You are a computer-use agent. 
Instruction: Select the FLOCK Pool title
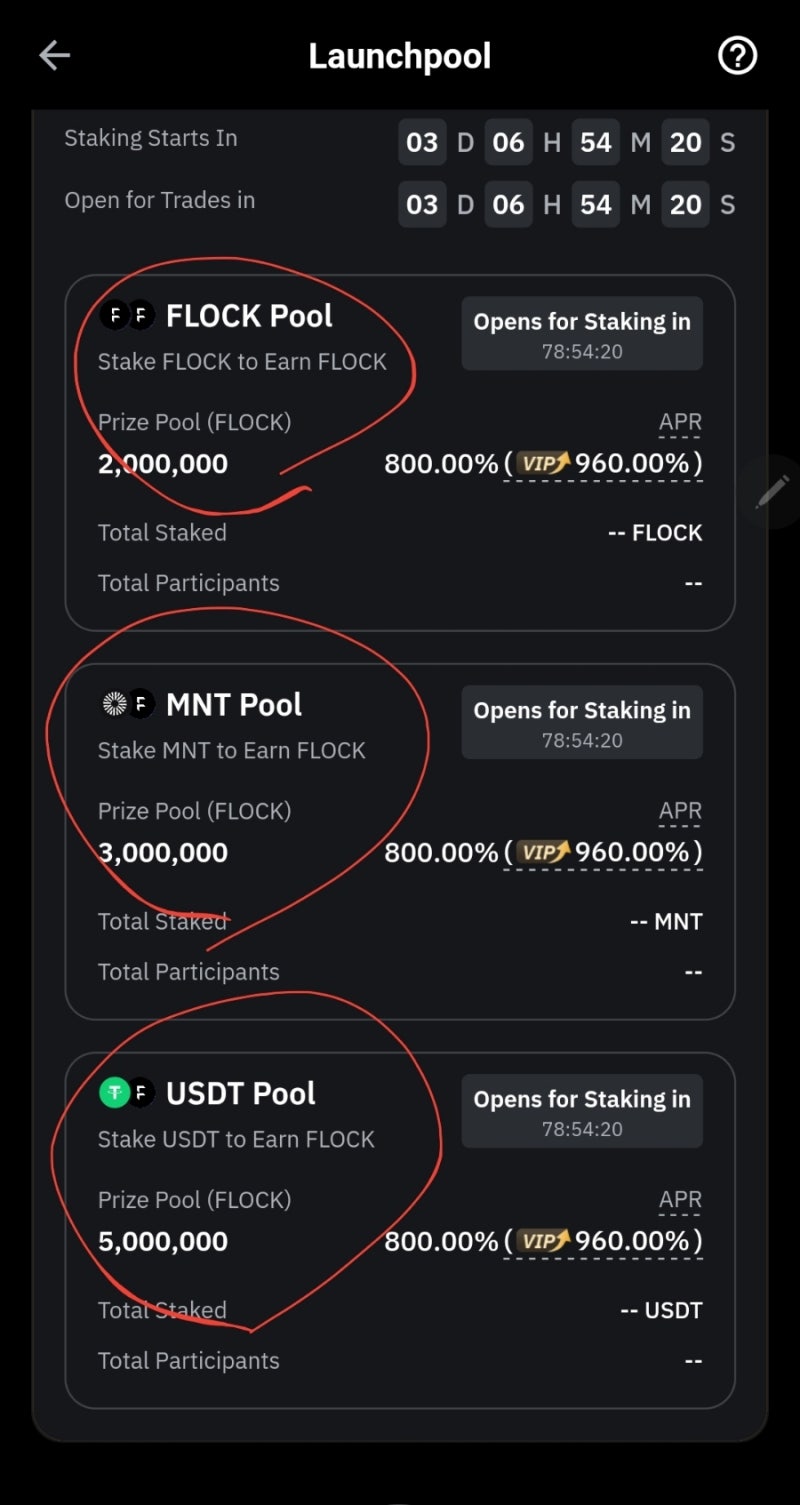click(x=249, y=316)
